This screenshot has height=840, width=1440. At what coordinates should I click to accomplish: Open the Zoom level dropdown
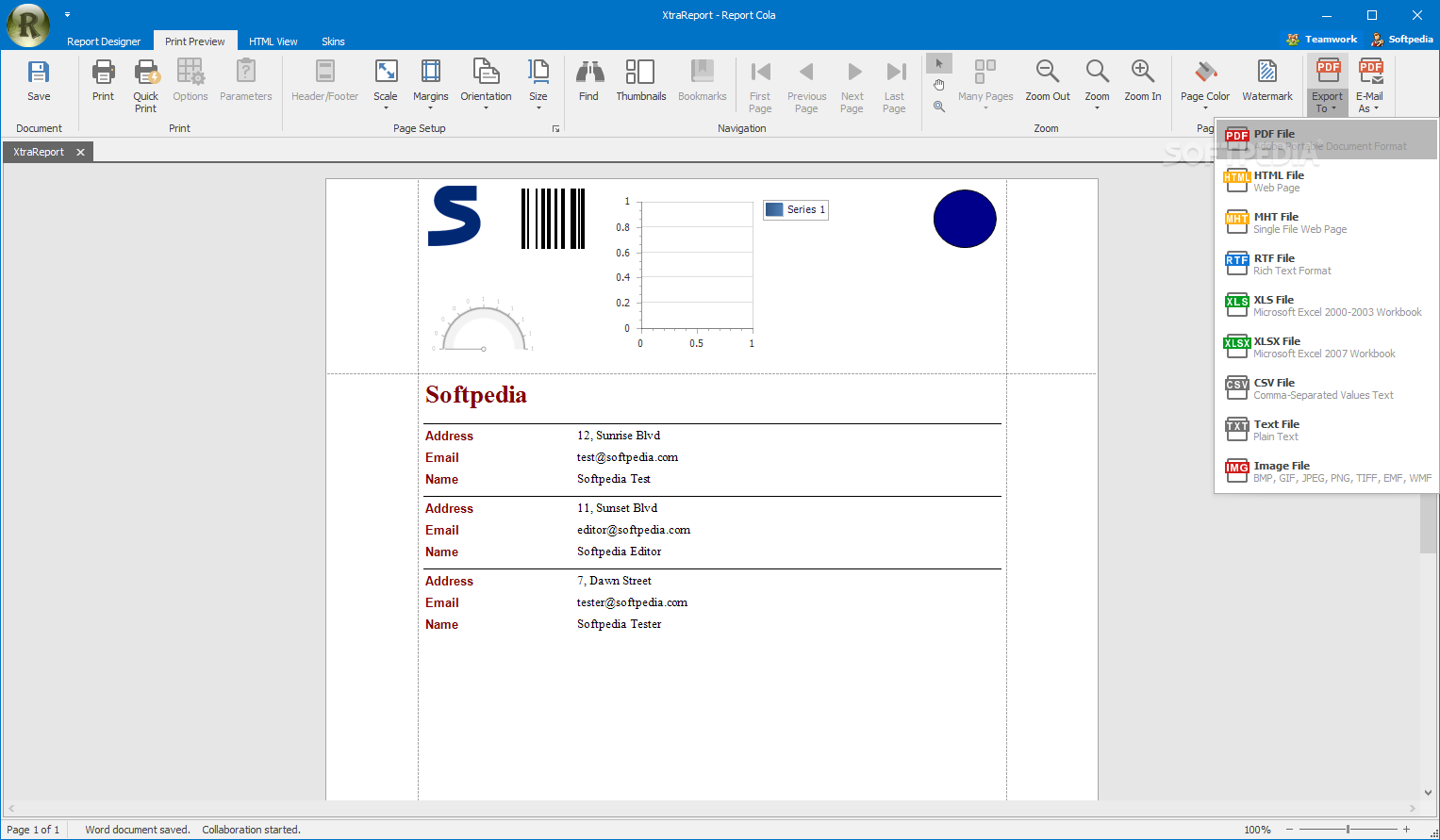pyautogui.click(x=1097, y=85)
